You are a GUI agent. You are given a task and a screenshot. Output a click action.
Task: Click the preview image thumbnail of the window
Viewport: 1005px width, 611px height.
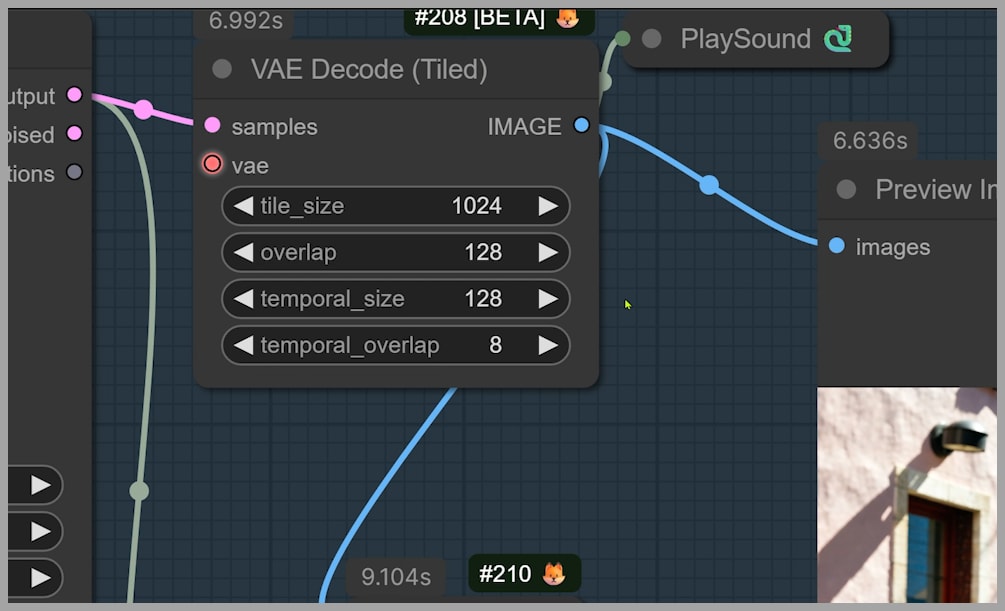pyautogui.click(x=911, y=495)
